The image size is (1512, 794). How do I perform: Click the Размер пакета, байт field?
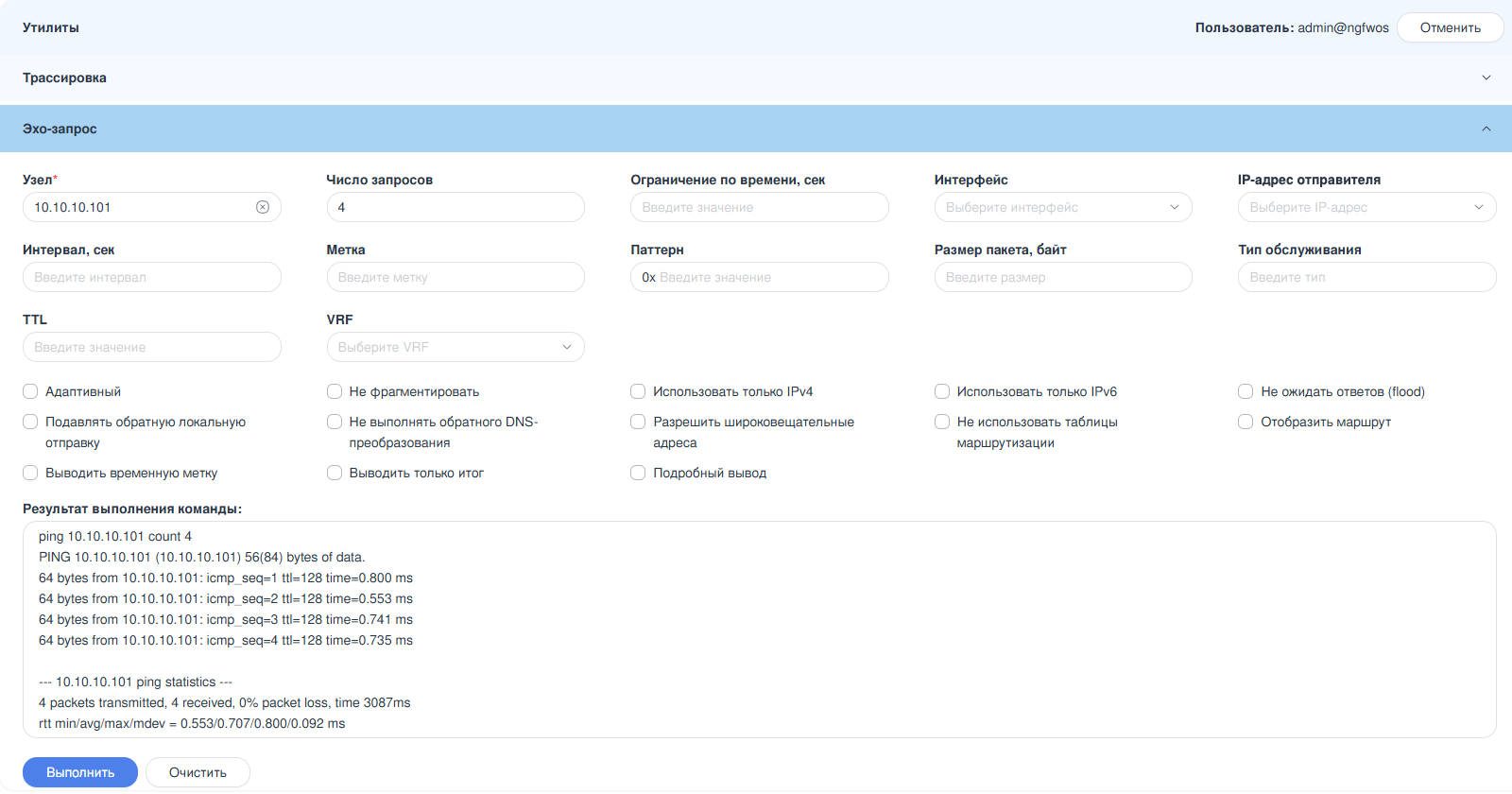[x=1063, y=277]
